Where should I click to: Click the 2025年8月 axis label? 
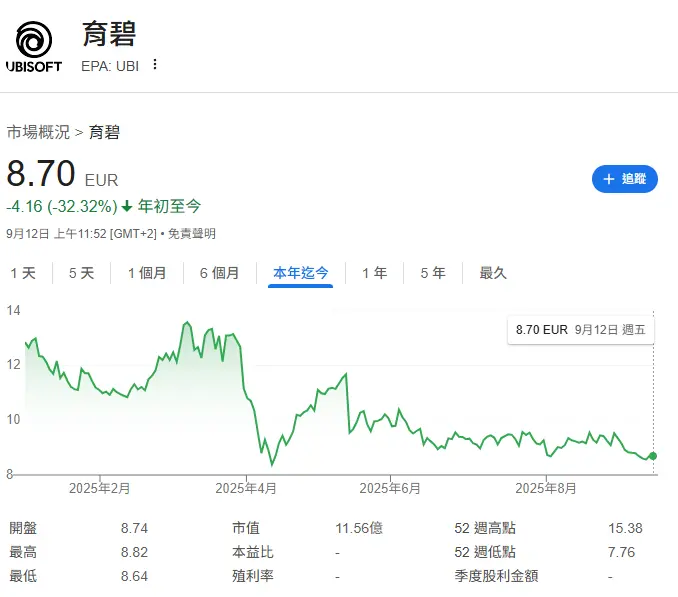pyautogui.click(x=546, y=488)
